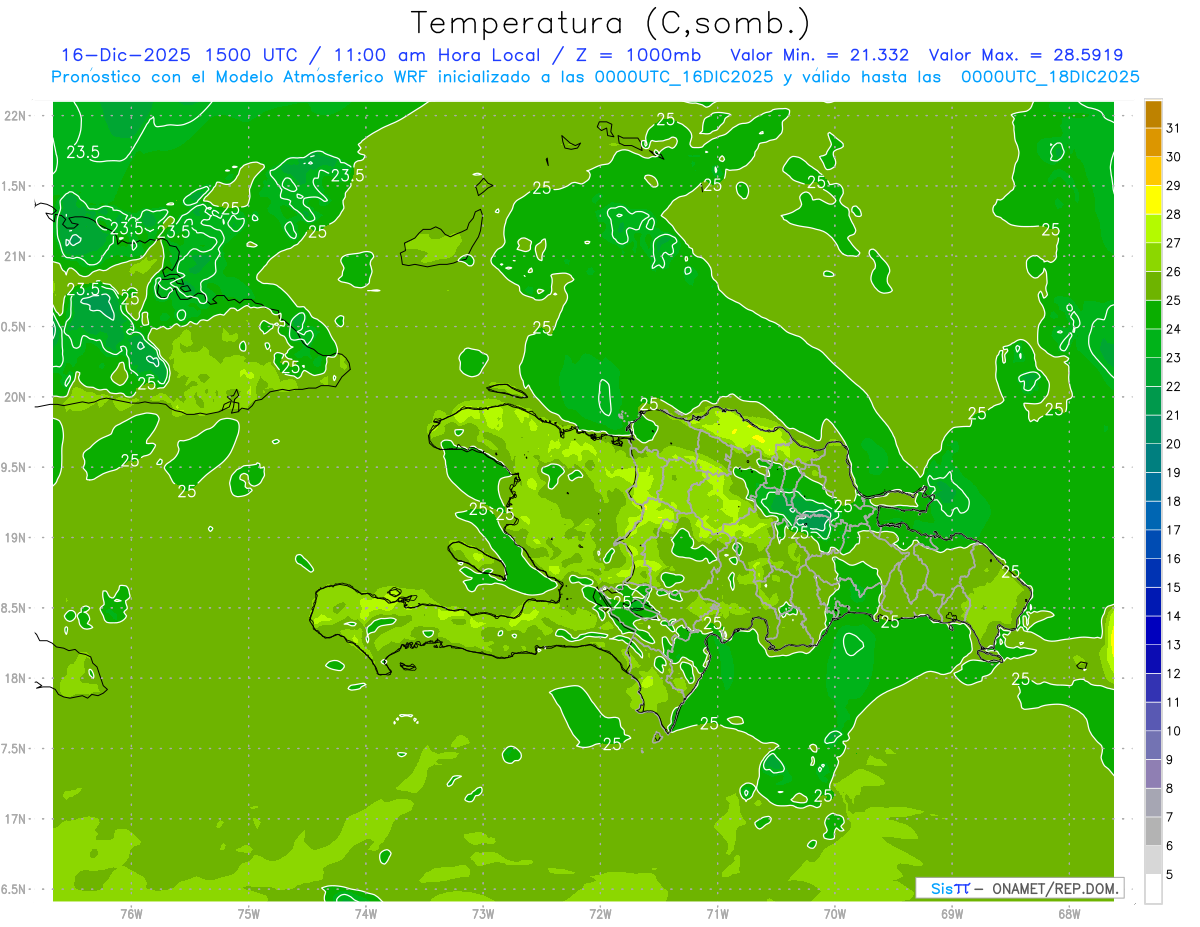Screen dimensions: 1200x927
Task: Click the '15' colorbar label
Action: pyautogui.click(x=1174, y=588)
